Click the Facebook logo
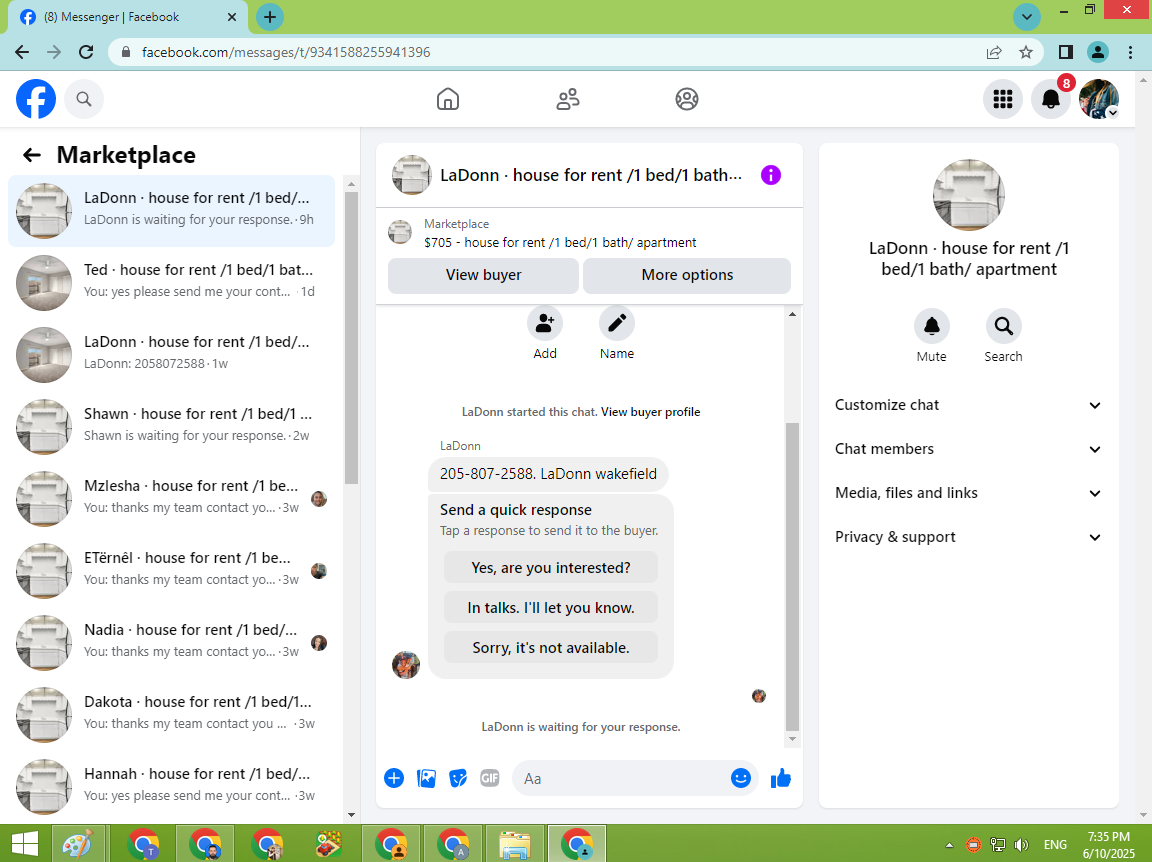 point(36,99)
